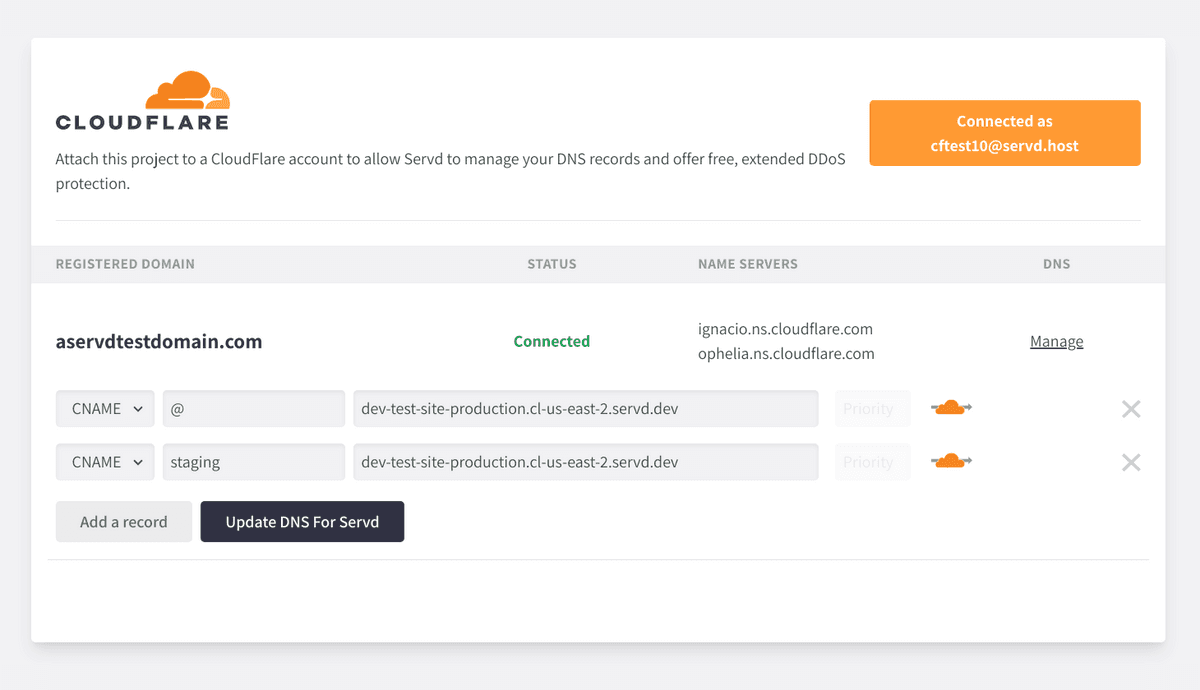Screen dimensions: 1200x690
Task: Toggle Cloudflare proxy for the @ record
Action: tap(951, 408)
